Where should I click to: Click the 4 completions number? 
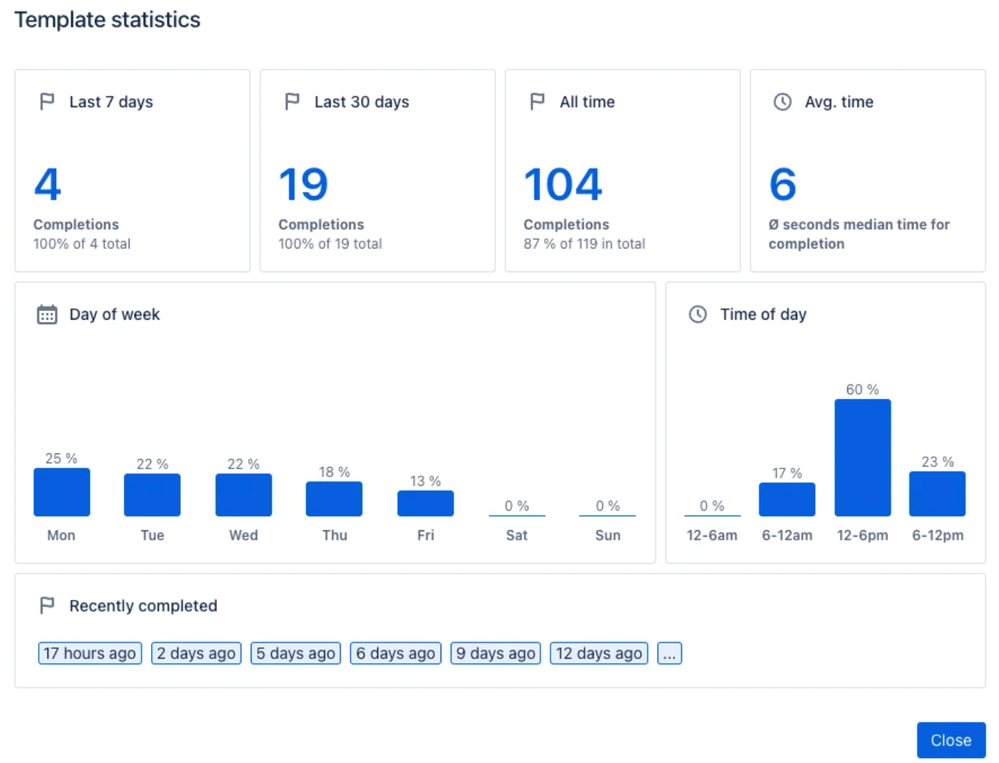tap(48, 185)
